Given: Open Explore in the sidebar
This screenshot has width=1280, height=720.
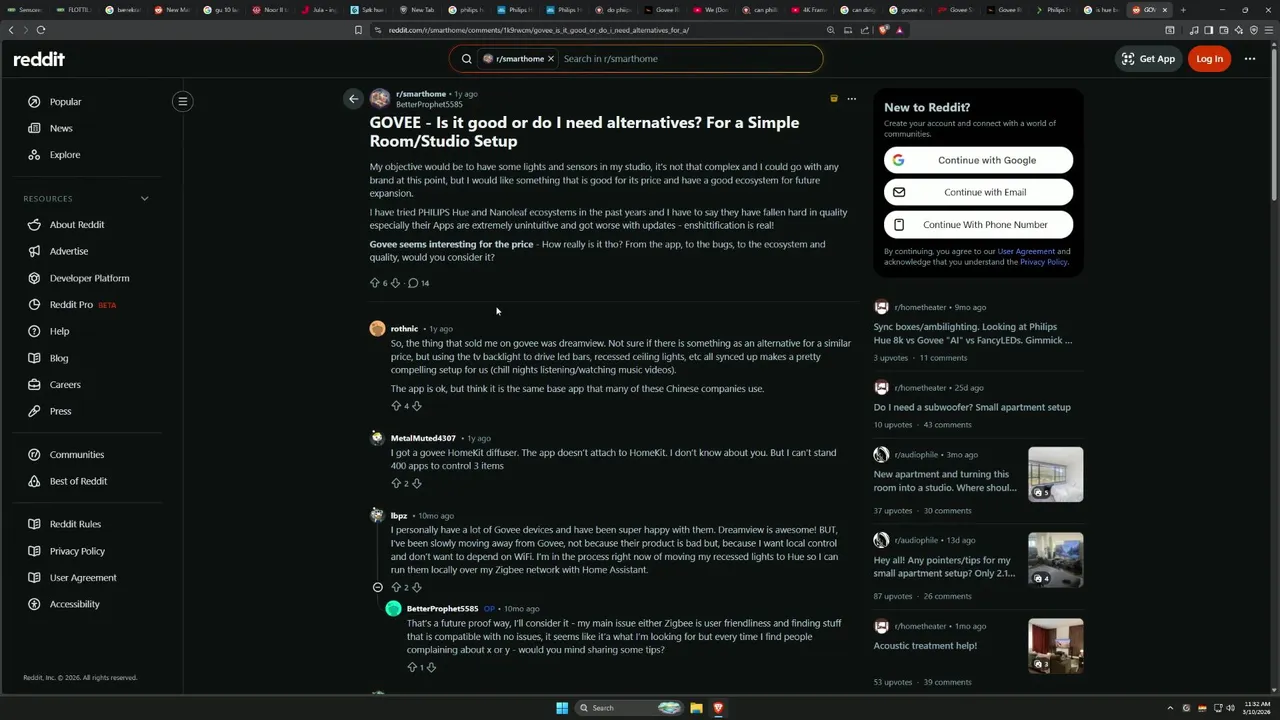Looking at the screenshot, I should (65, 155).
